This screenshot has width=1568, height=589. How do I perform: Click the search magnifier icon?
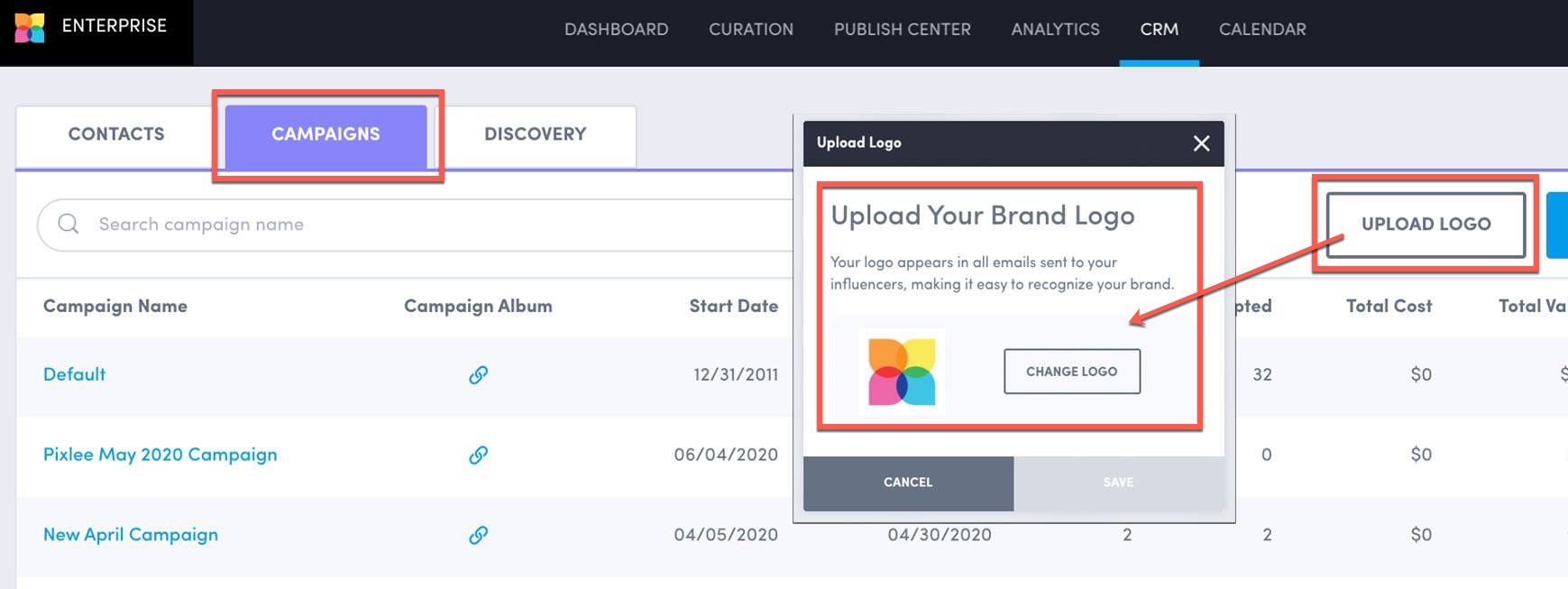click(68, 224)
